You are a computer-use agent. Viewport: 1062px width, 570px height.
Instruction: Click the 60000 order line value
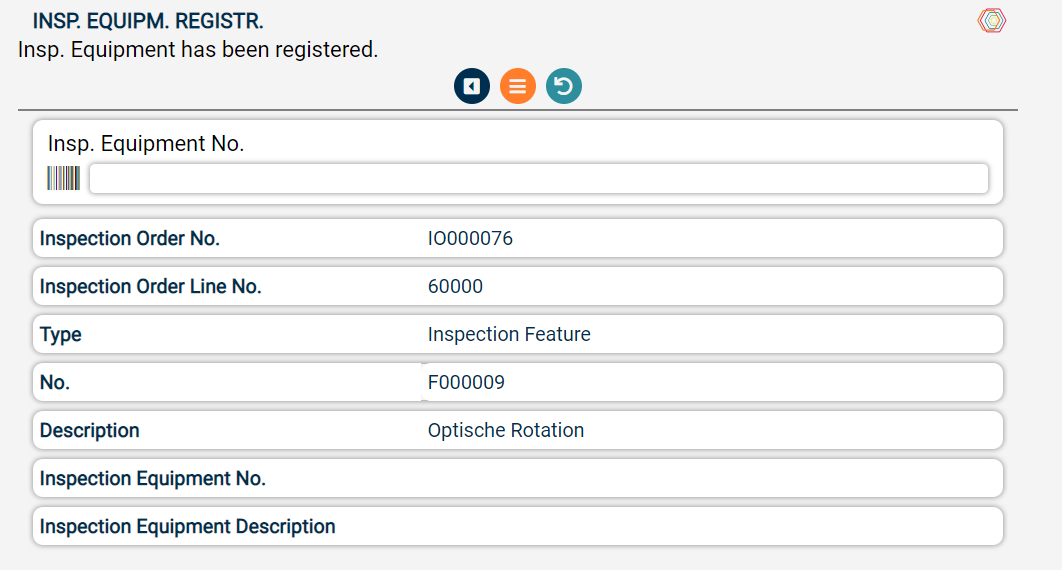[455, 286]
